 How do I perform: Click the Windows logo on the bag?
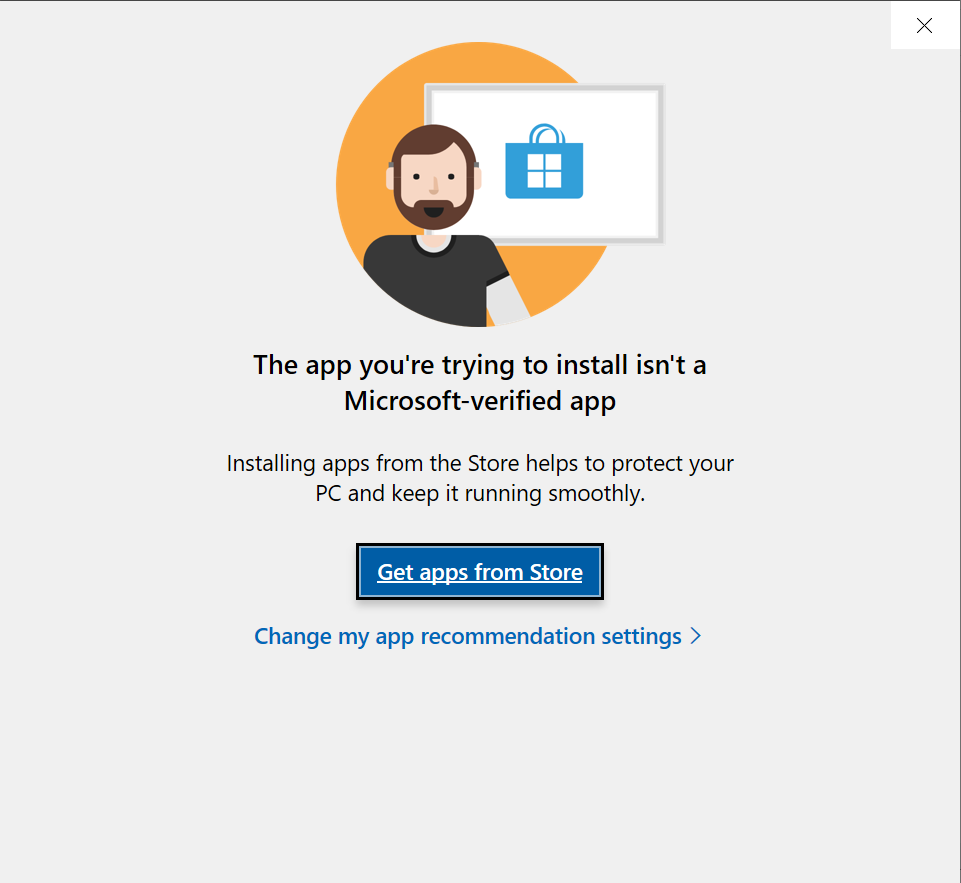coord(544,170)
